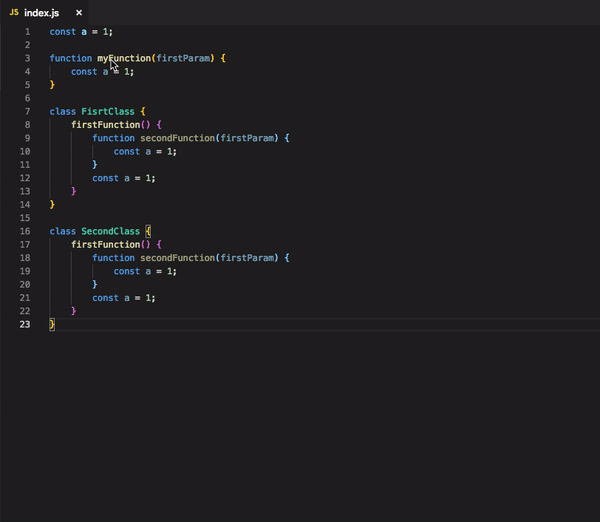The image size is (600, 522).
Task: Click the closing brace on line 23
Action: (52, 324)
